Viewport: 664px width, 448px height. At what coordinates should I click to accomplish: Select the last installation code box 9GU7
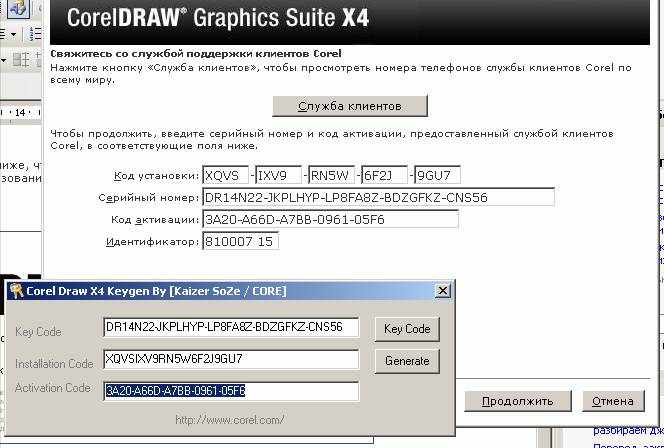click(438, 175)
